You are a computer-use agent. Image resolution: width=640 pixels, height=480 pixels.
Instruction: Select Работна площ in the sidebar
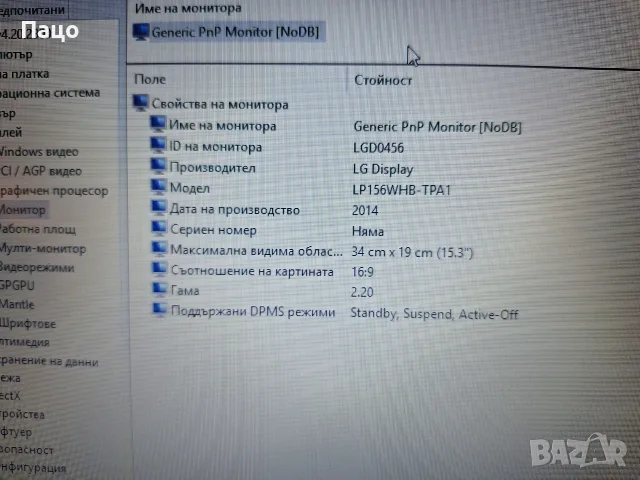coord(38,229)
